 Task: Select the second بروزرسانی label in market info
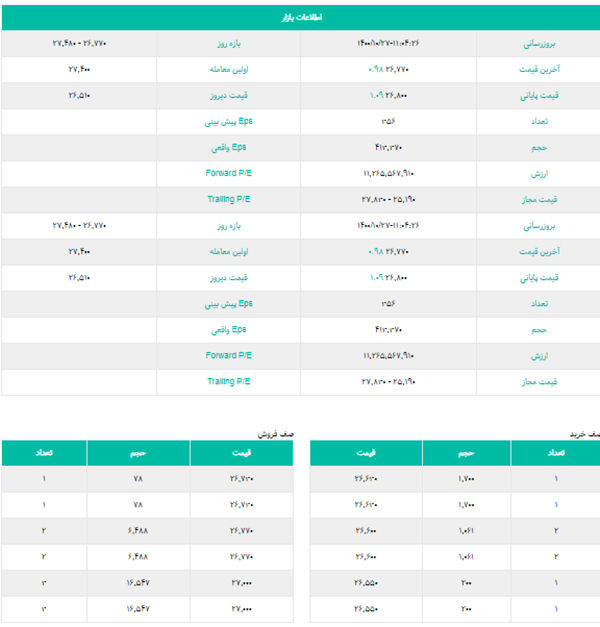pyautogui.click(x=539, y=226)
